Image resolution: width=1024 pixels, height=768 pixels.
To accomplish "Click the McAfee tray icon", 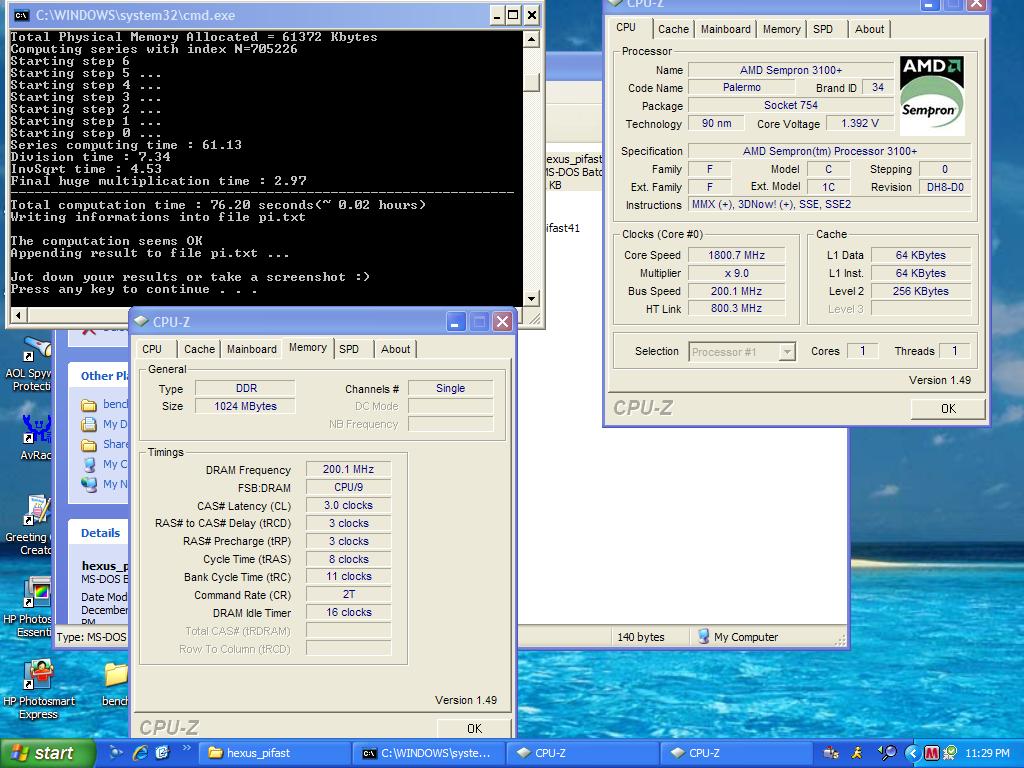I will tap(932, 753).
